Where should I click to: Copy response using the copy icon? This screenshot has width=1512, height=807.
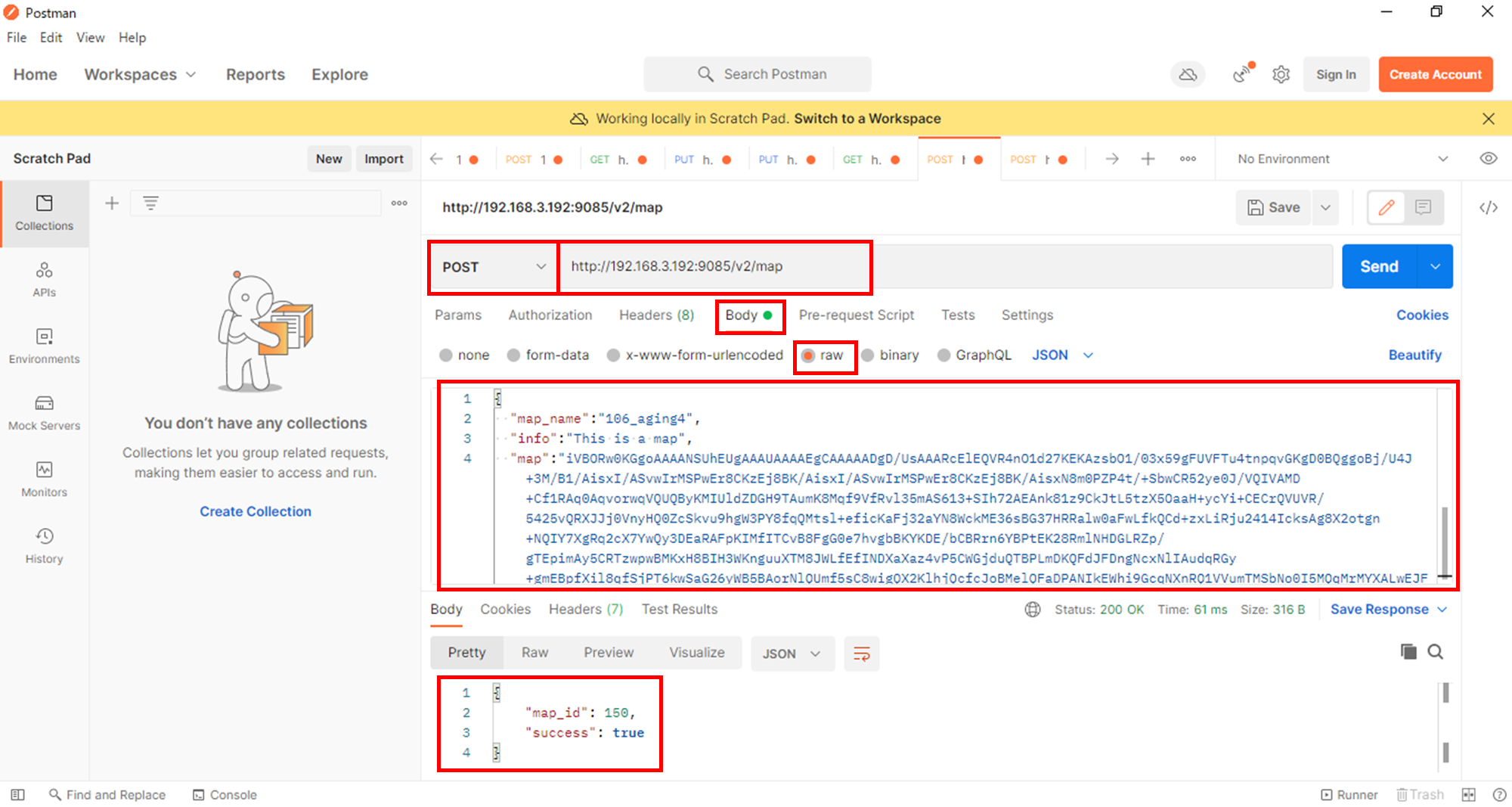tap(1408, 652)
